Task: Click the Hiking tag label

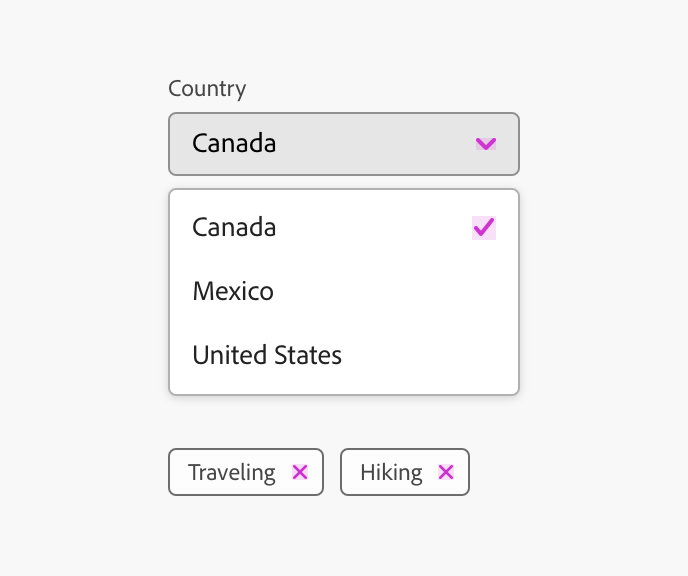Action: [x=391, y=472]
